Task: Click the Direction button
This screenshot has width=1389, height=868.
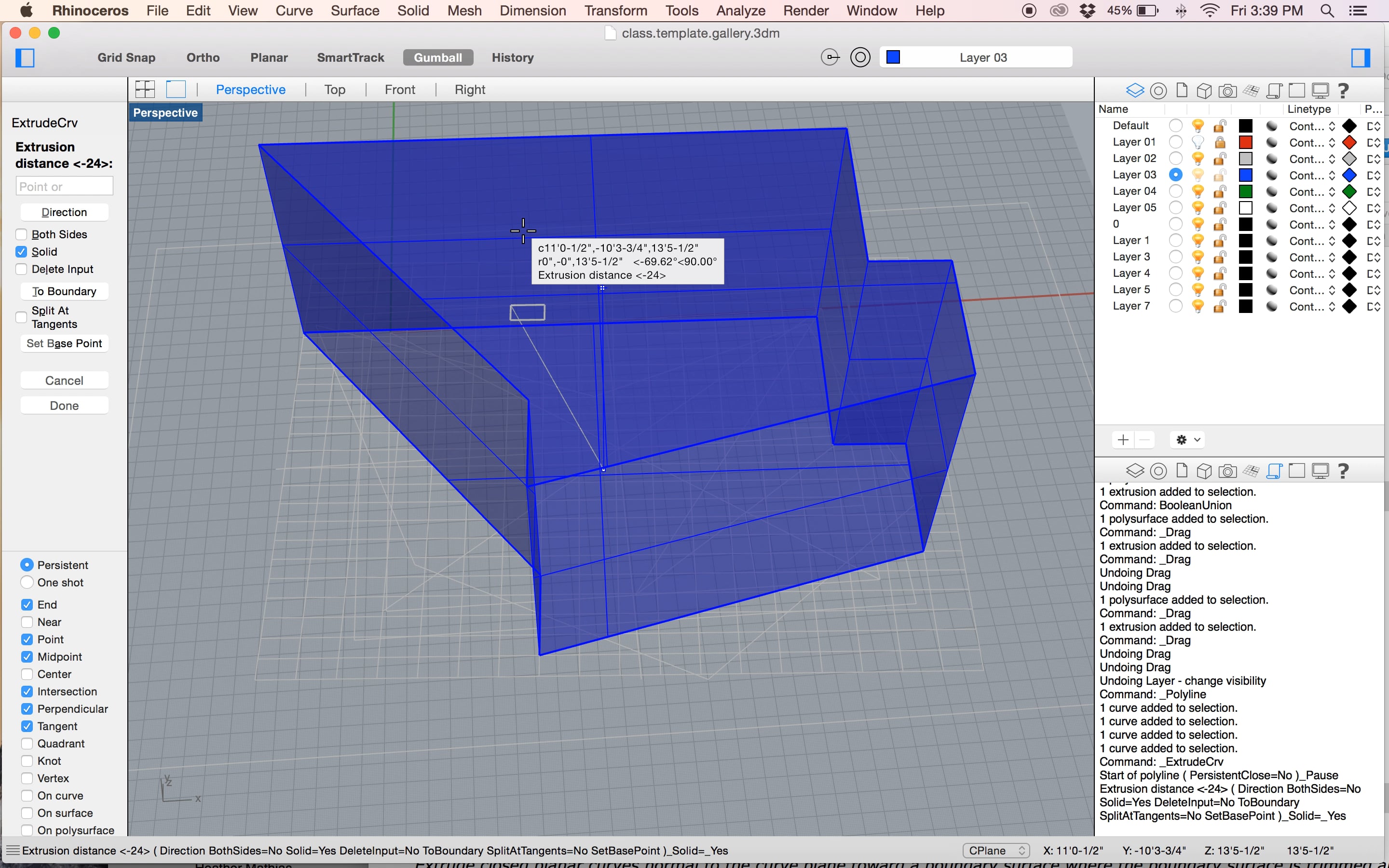Action: (64, 212)
